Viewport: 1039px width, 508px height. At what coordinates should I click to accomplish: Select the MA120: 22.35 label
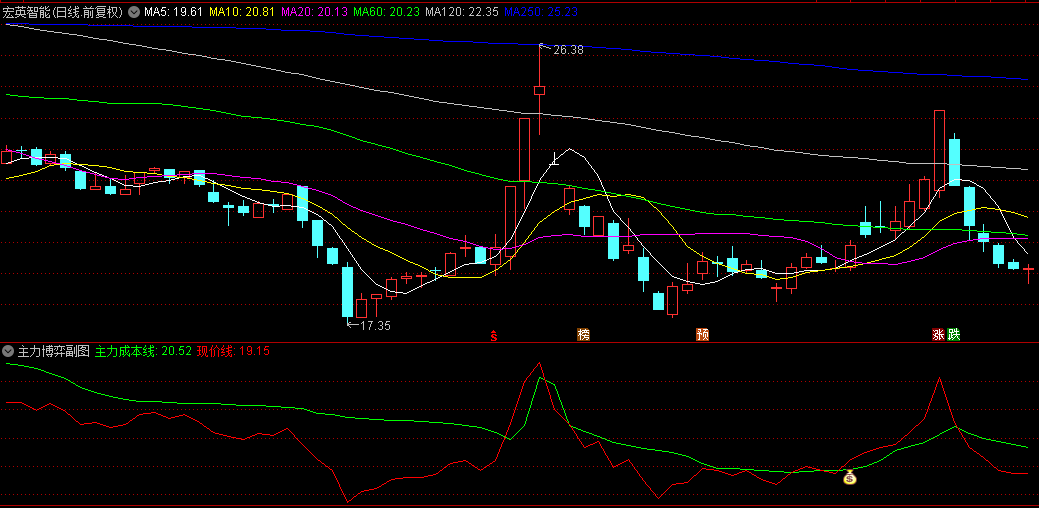click(x=462, y=11)
